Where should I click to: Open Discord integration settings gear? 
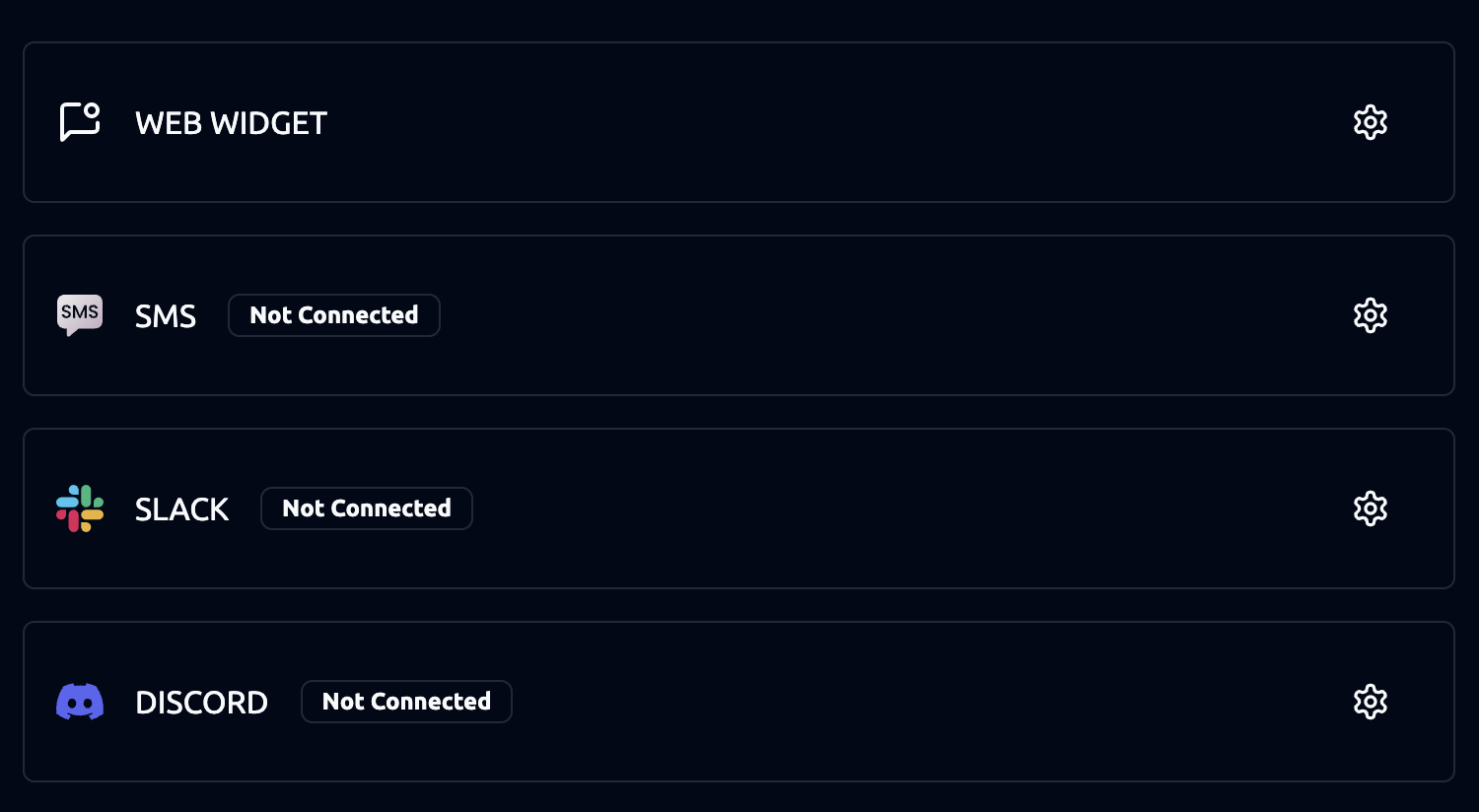[x=1370, y=702]
